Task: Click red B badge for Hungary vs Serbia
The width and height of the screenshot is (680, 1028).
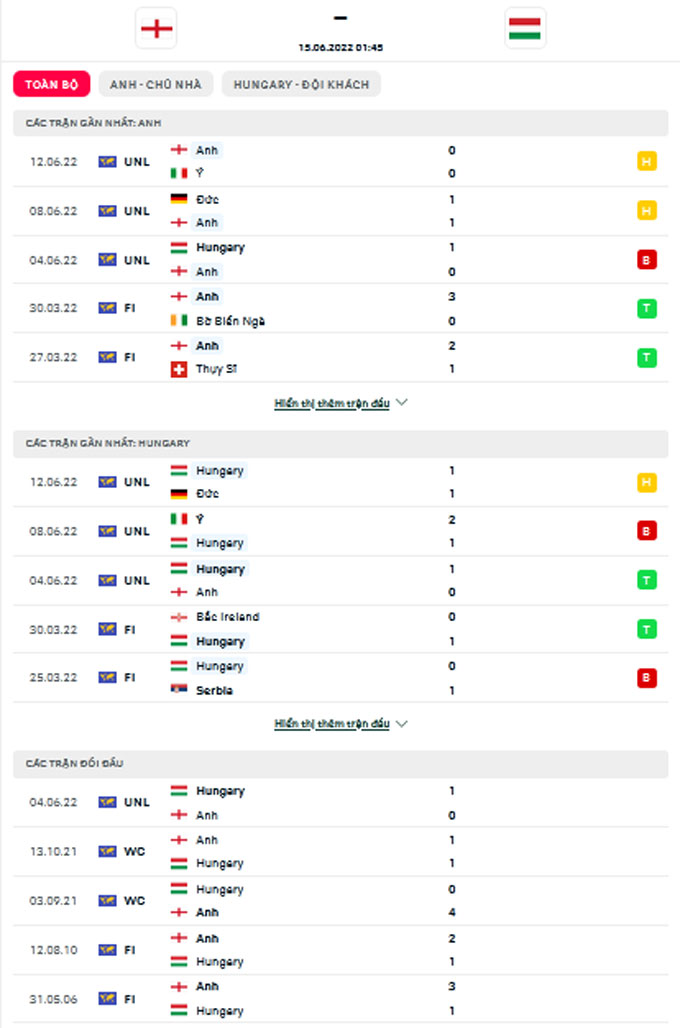Action: pyautogui.click(x=646, y=678)
